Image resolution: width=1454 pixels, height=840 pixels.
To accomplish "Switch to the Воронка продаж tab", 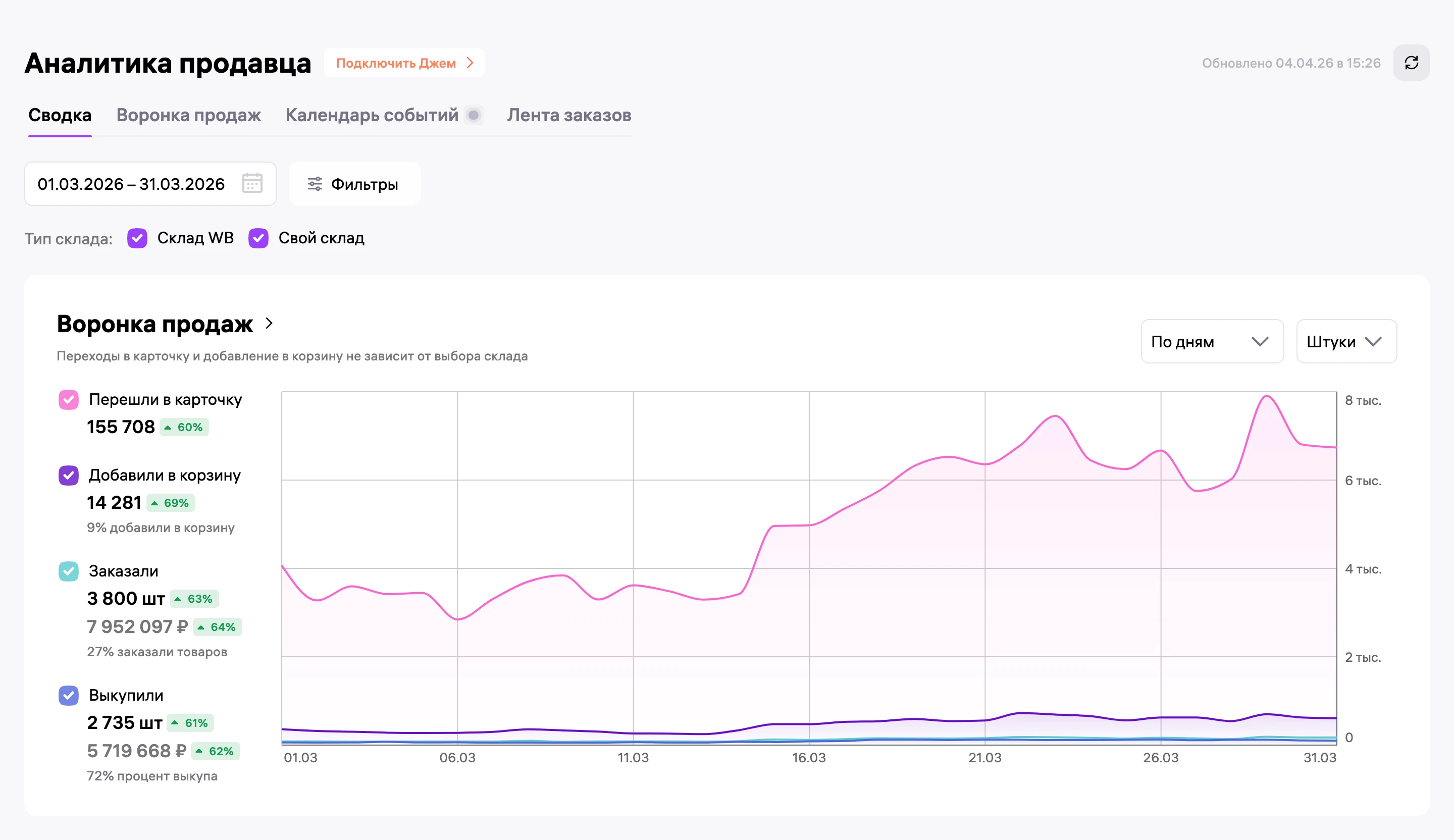I will pyautogui.click(x=189, y=116).
